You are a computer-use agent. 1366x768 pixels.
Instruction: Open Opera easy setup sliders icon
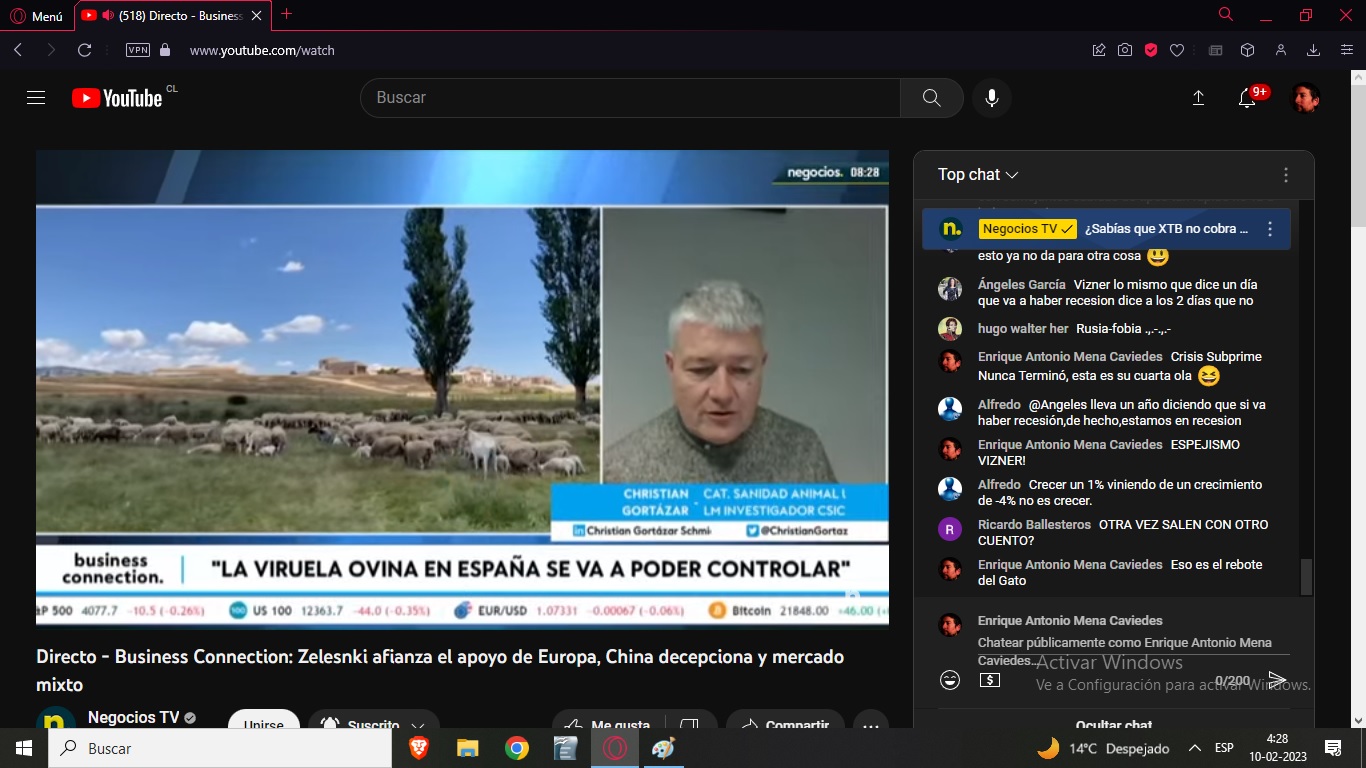click(x=1347, y=50)
